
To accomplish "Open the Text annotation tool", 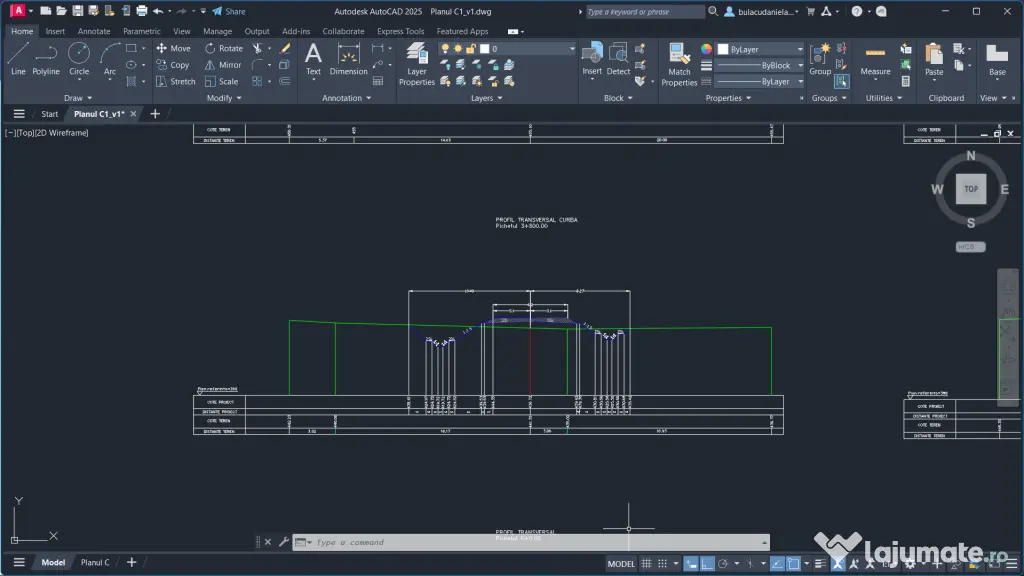I will tap(313, 59).
